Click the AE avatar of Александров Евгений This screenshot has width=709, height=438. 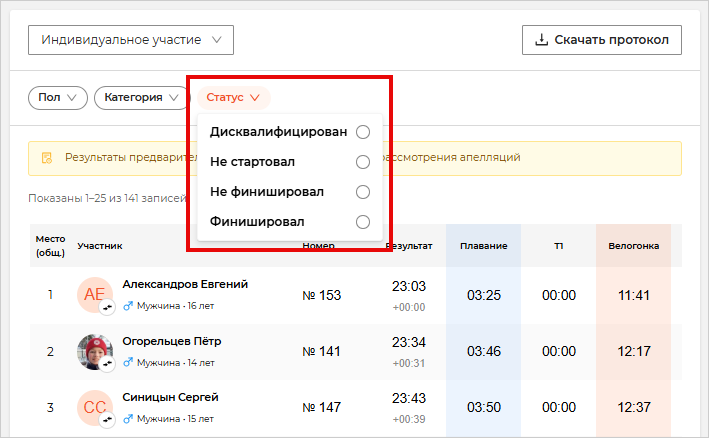(95, 295)
